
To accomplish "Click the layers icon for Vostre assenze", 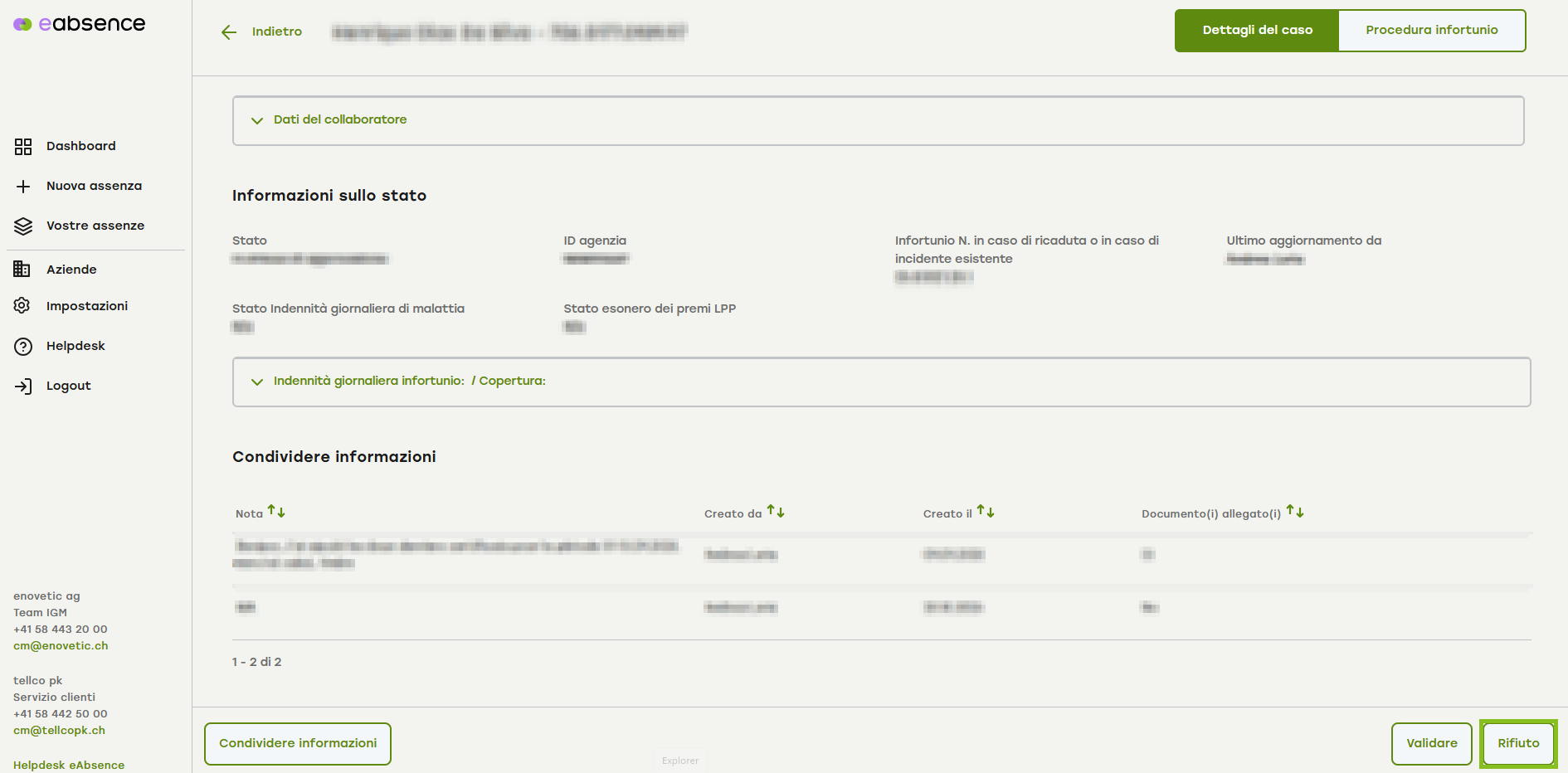I will [23, 226].
